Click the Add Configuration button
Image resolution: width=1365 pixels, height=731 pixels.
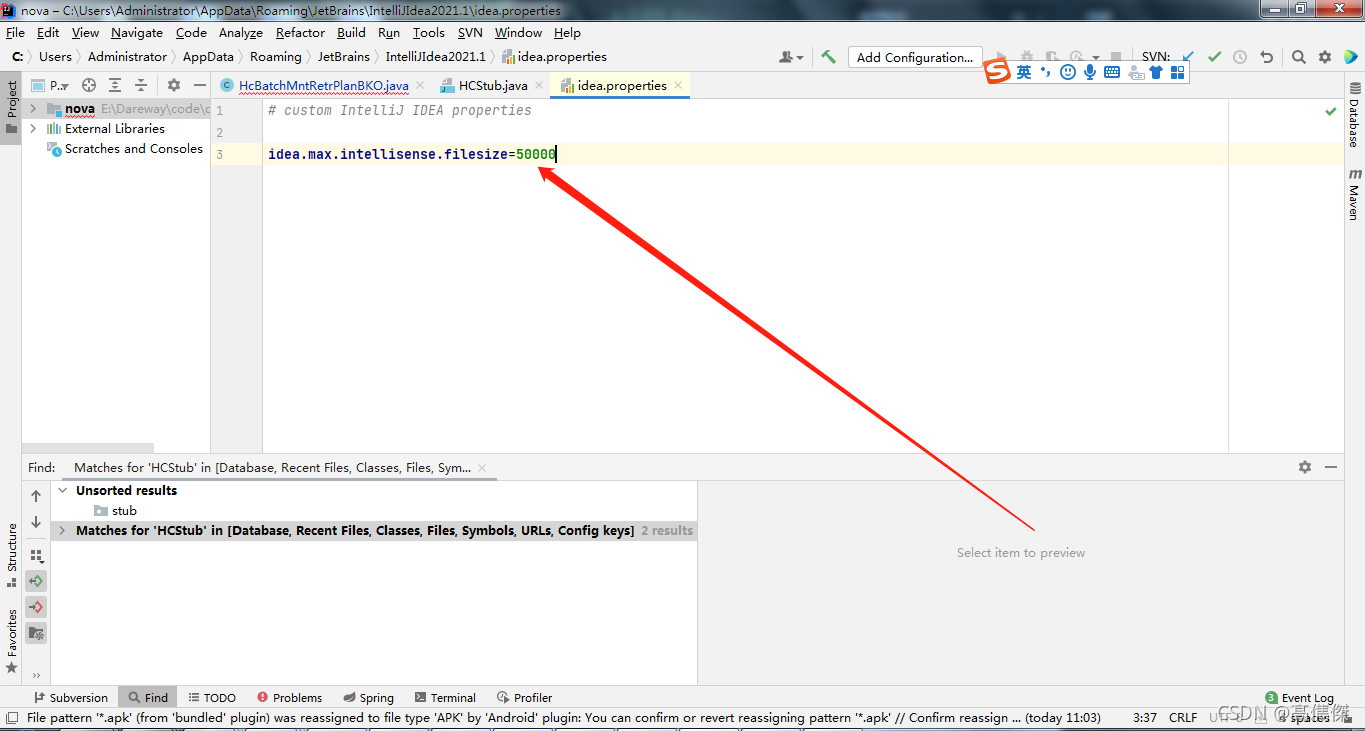coord(915,57)
